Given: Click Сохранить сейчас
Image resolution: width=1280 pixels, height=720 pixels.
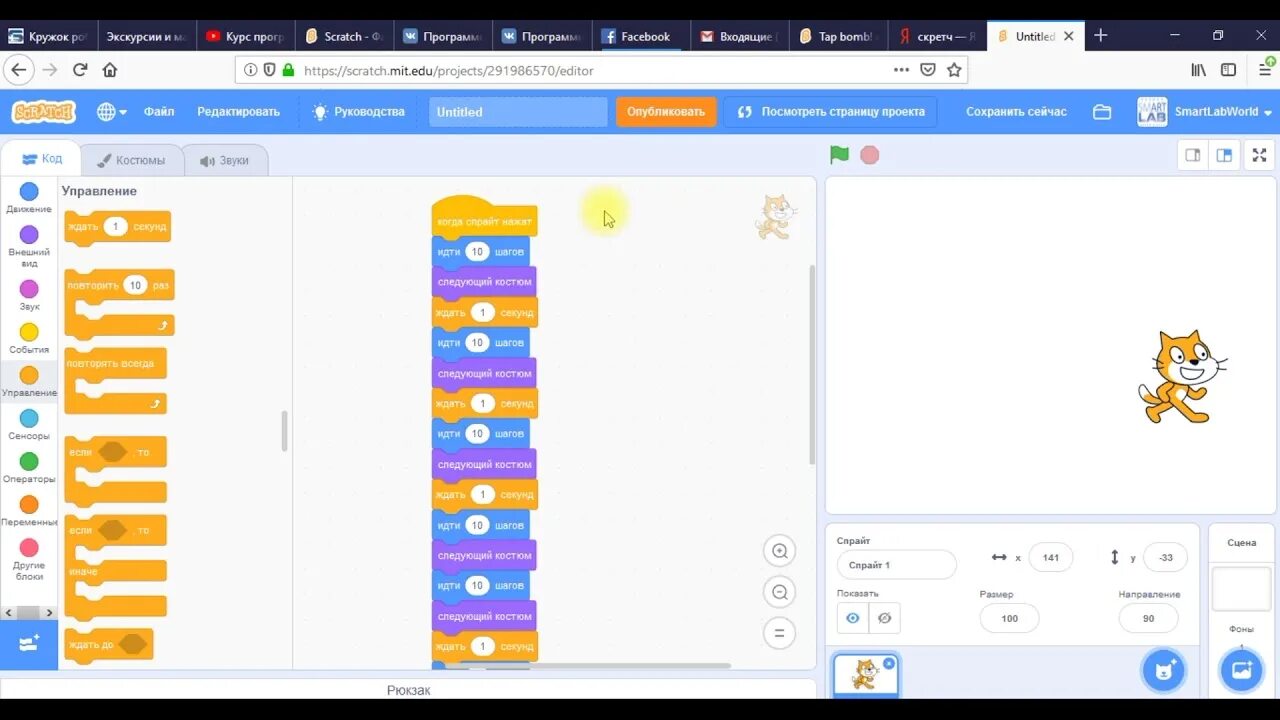Looking at the screenshot, I should coord(1016,112).
